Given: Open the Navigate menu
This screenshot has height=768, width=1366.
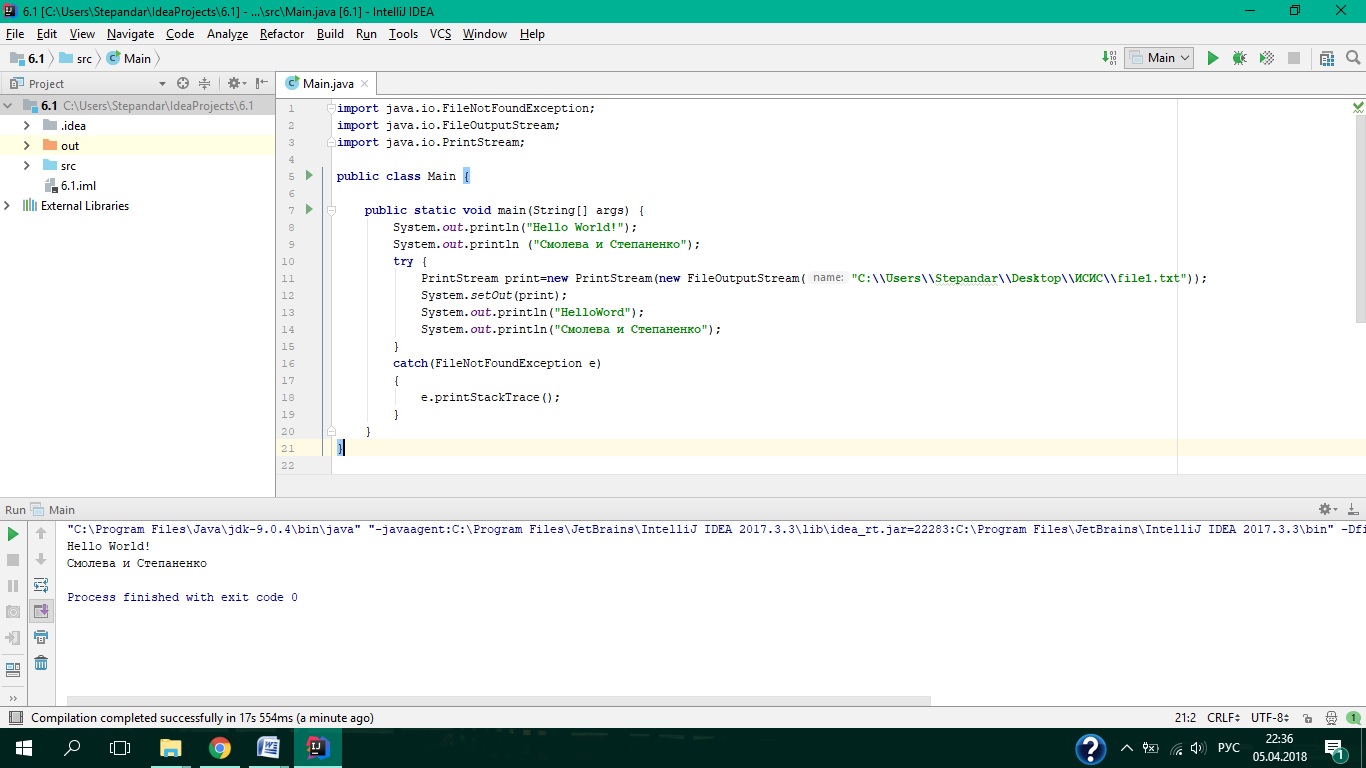Looking at the screenshot, I should click(131, 34).
